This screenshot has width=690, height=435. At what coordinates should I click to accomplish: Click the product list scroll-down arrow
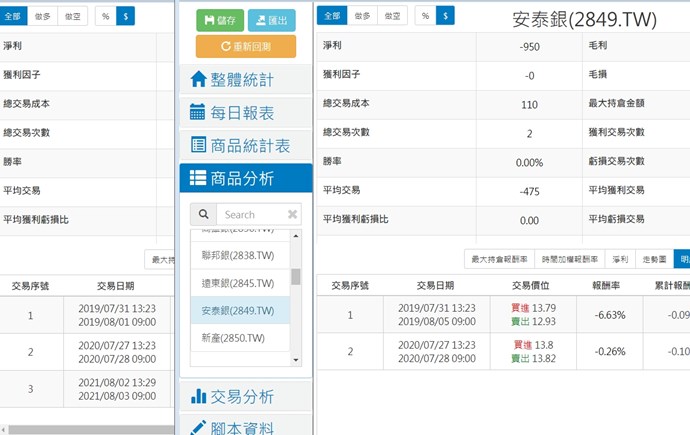coord(296,359)
